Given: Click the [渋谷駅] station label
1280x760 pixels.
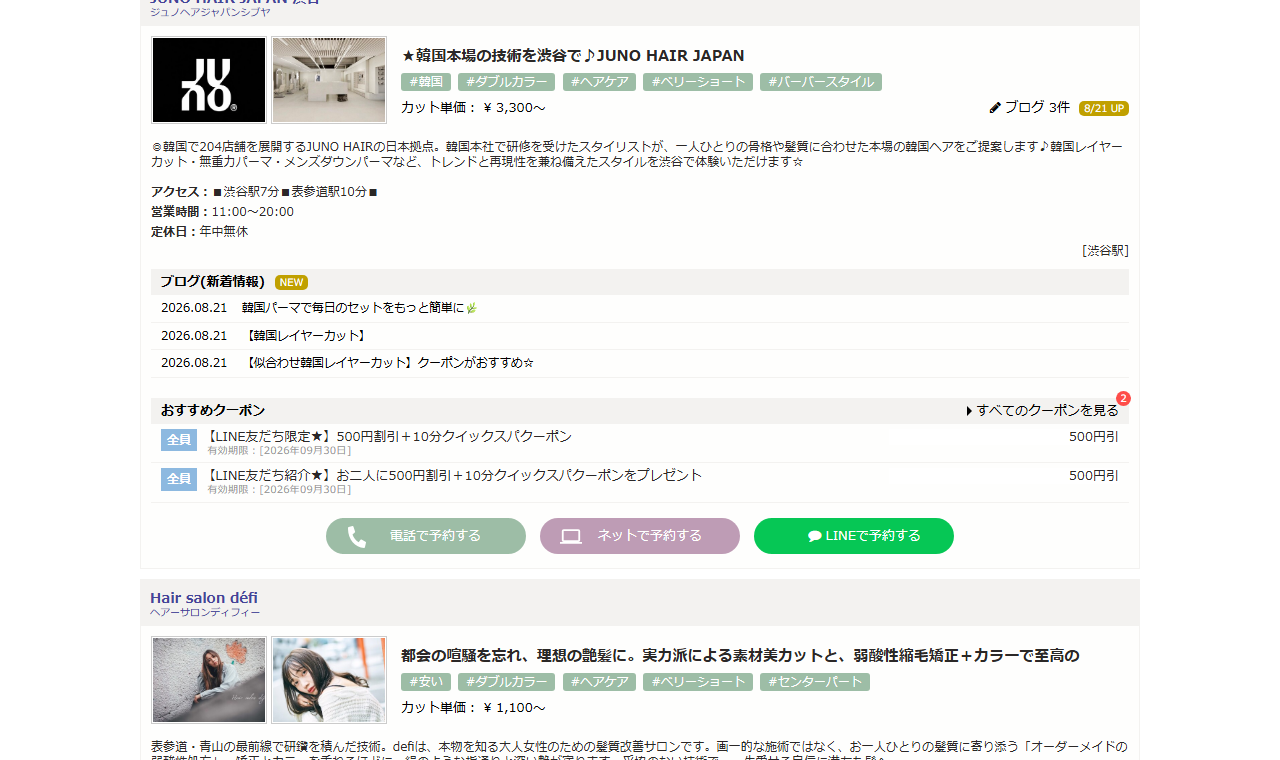Looking at the screenshot, I should point(1105,251).
